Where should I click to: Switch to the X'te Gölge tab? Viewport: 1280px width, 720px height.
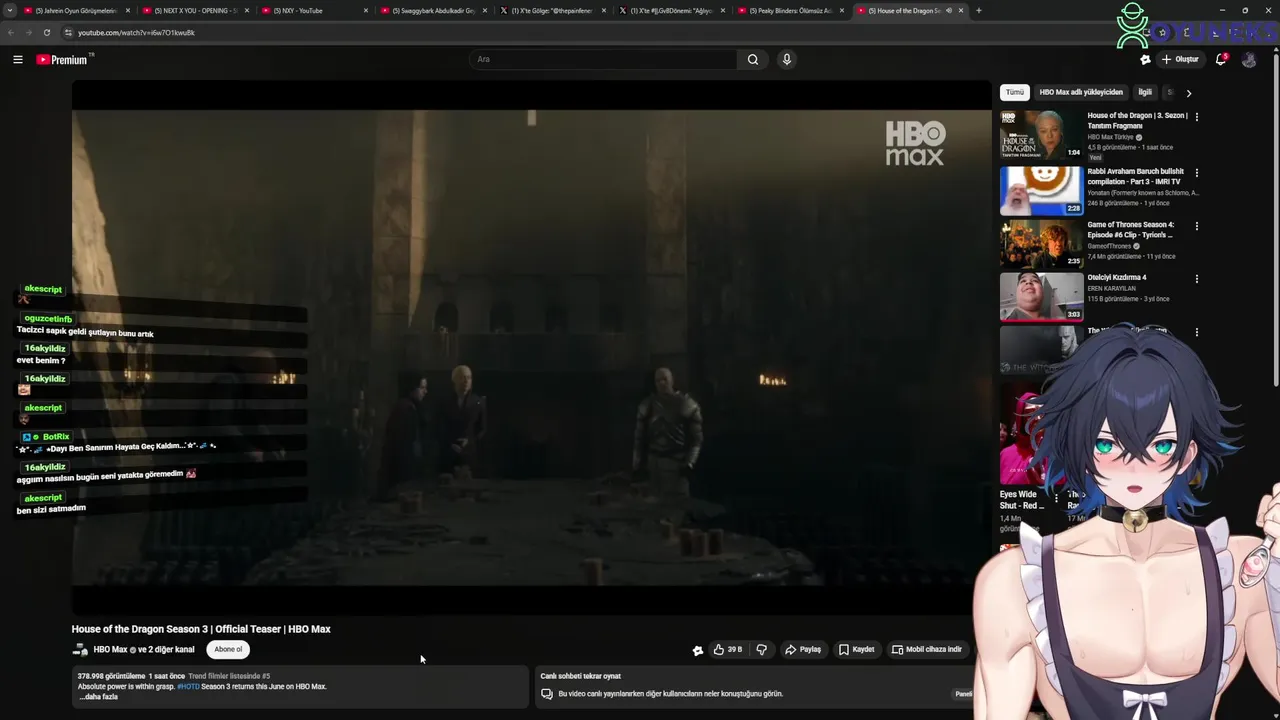(x=550, y=11)
